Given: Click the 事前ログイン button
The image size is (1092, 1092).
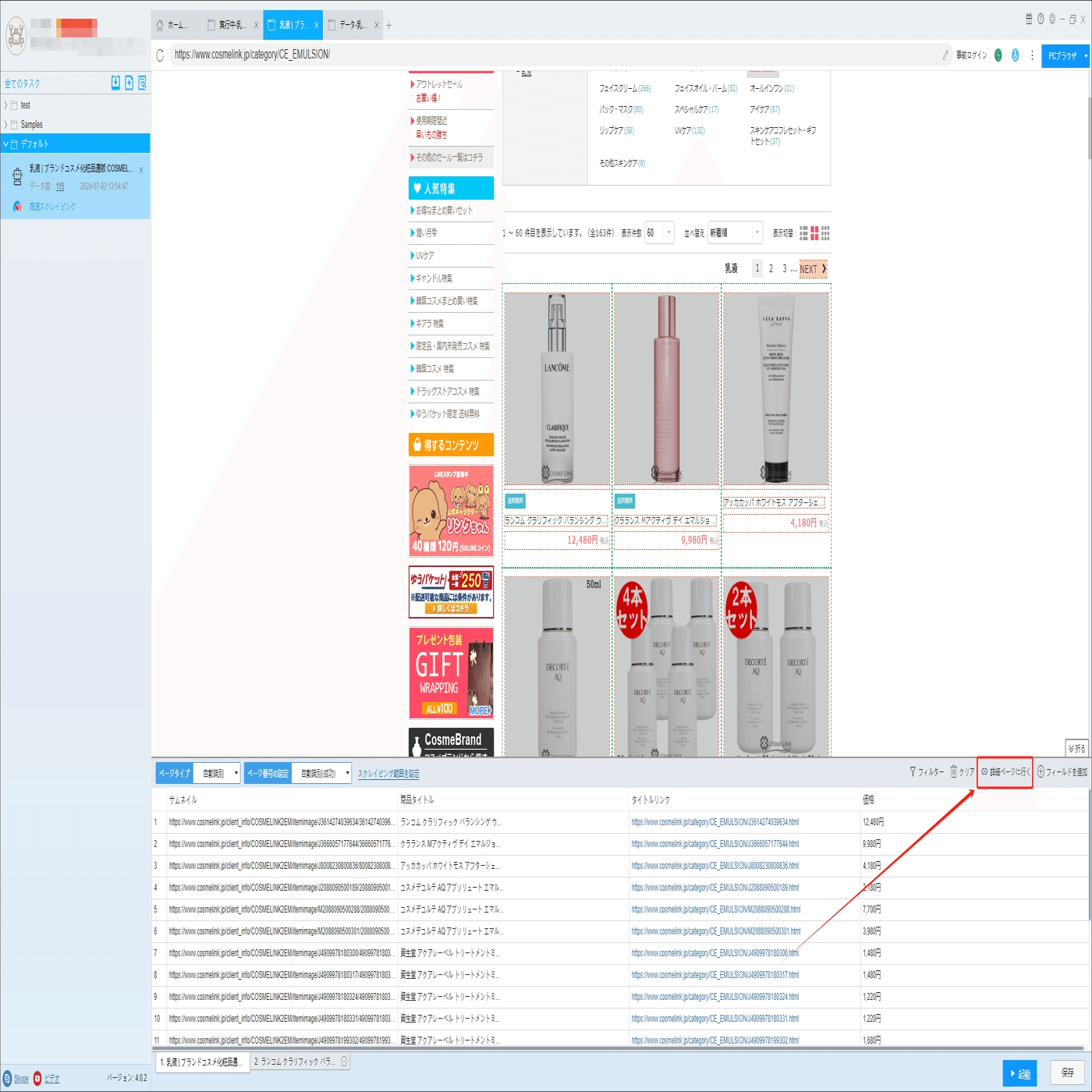Looking at the screenshot, I should point(972,55).
